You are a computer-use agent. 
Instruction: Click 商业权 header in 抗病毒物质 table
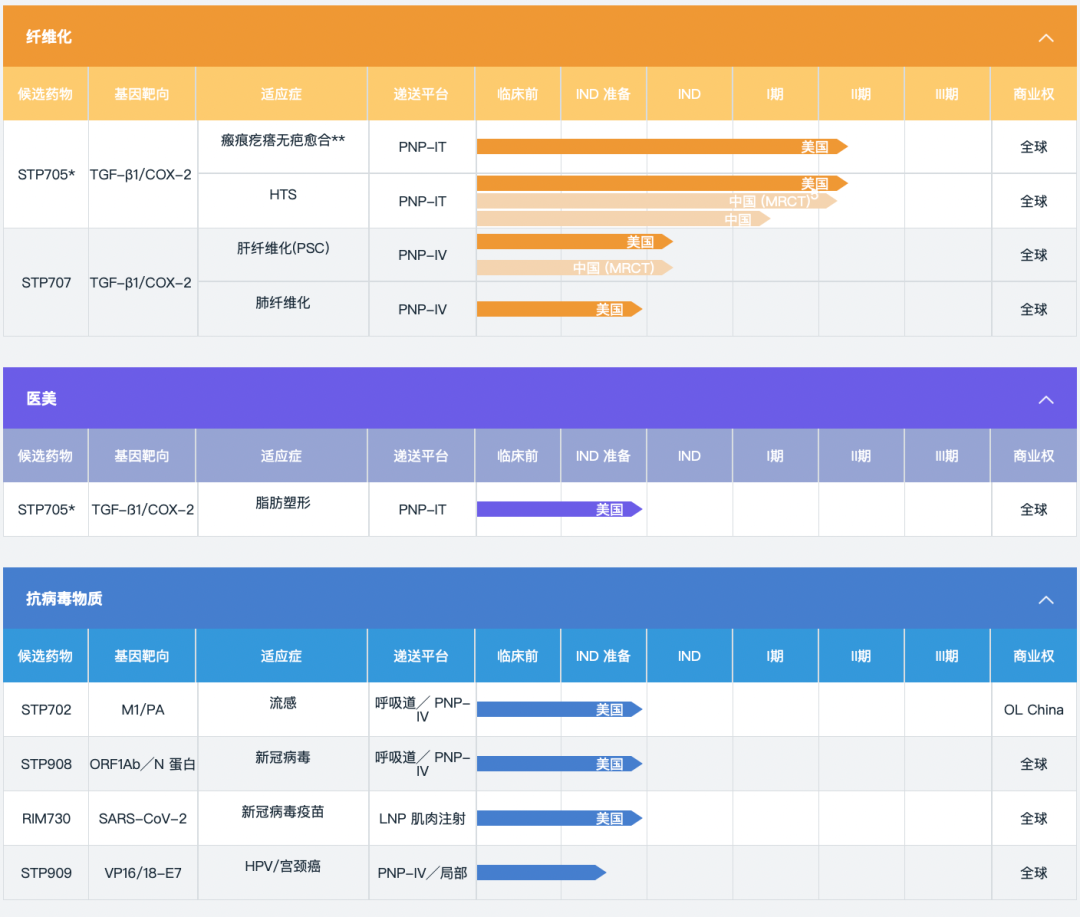pyautogui.click(x=1033, y=656)
